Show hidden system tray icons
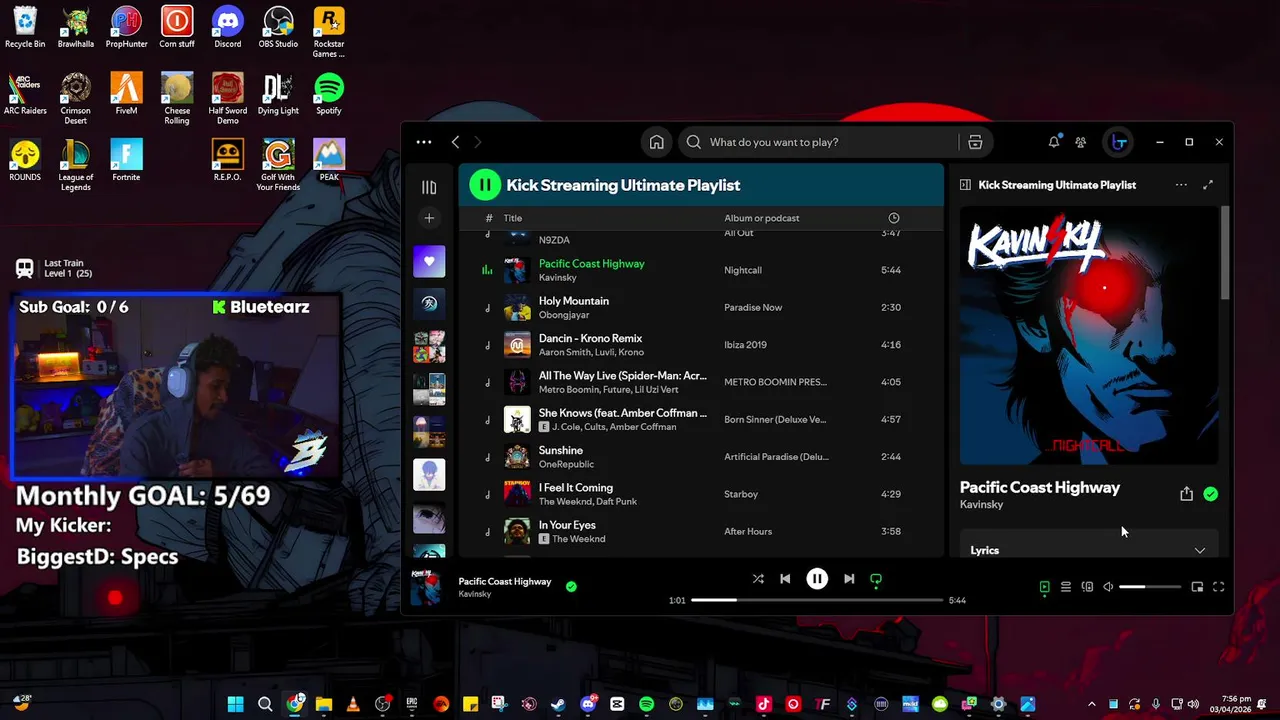The width and height of the screenshot is (1280, 720). point(1091,704)
